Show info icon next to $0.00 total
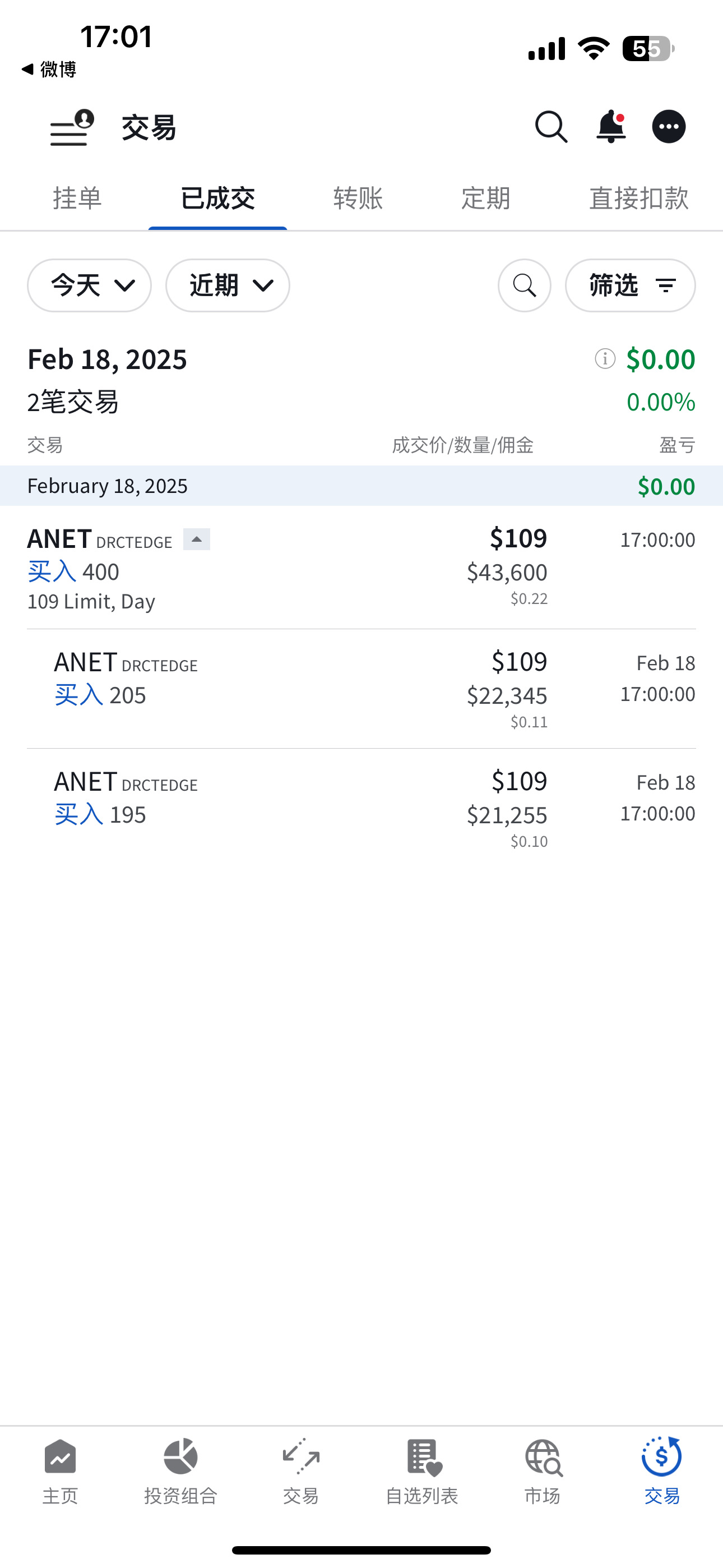 [605, 359]
